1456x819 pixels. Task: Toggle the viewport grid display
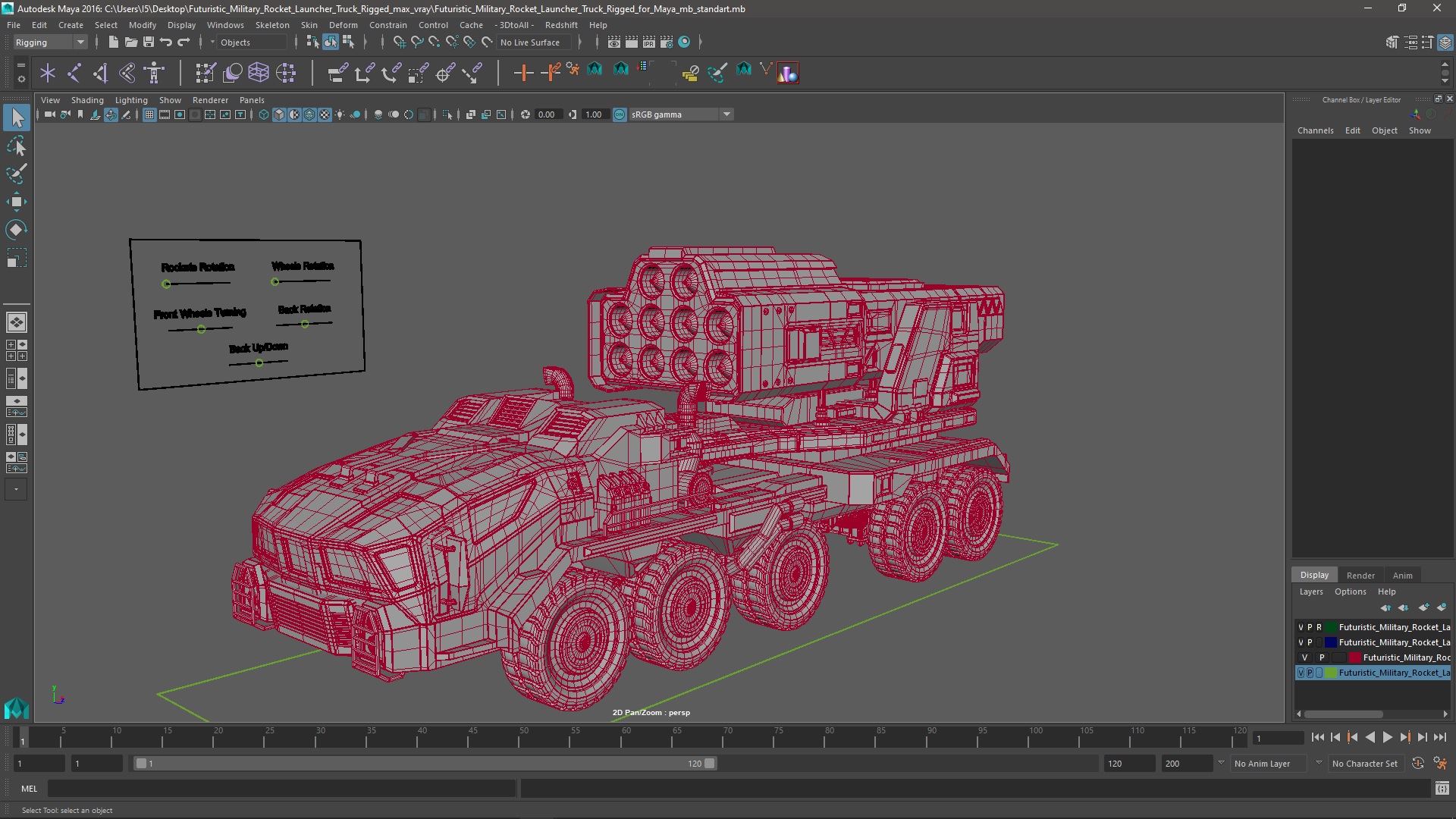(x=149, y=115)
